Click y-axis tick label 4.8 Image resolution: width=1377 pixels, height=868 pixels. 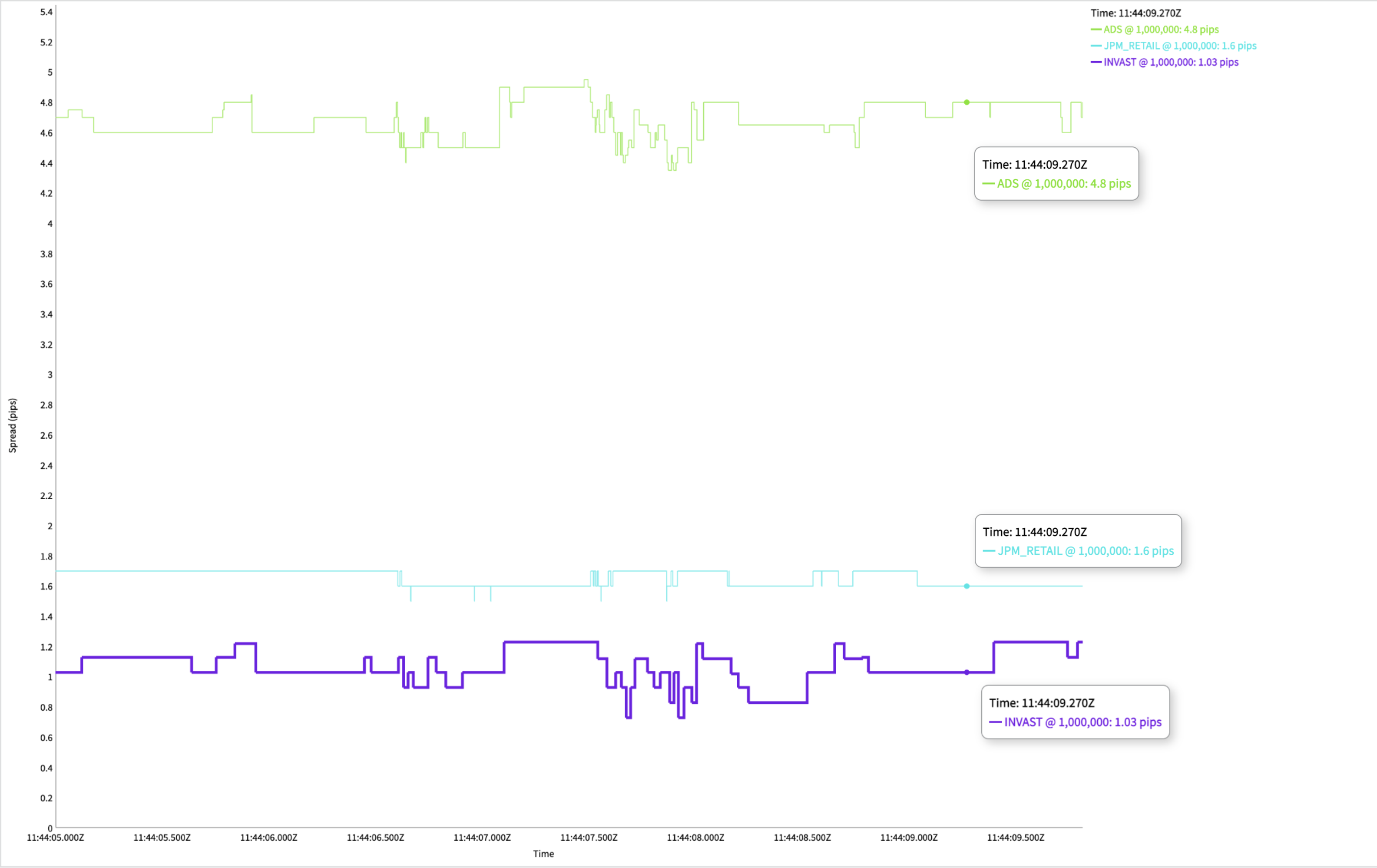(x=46, y=103)
